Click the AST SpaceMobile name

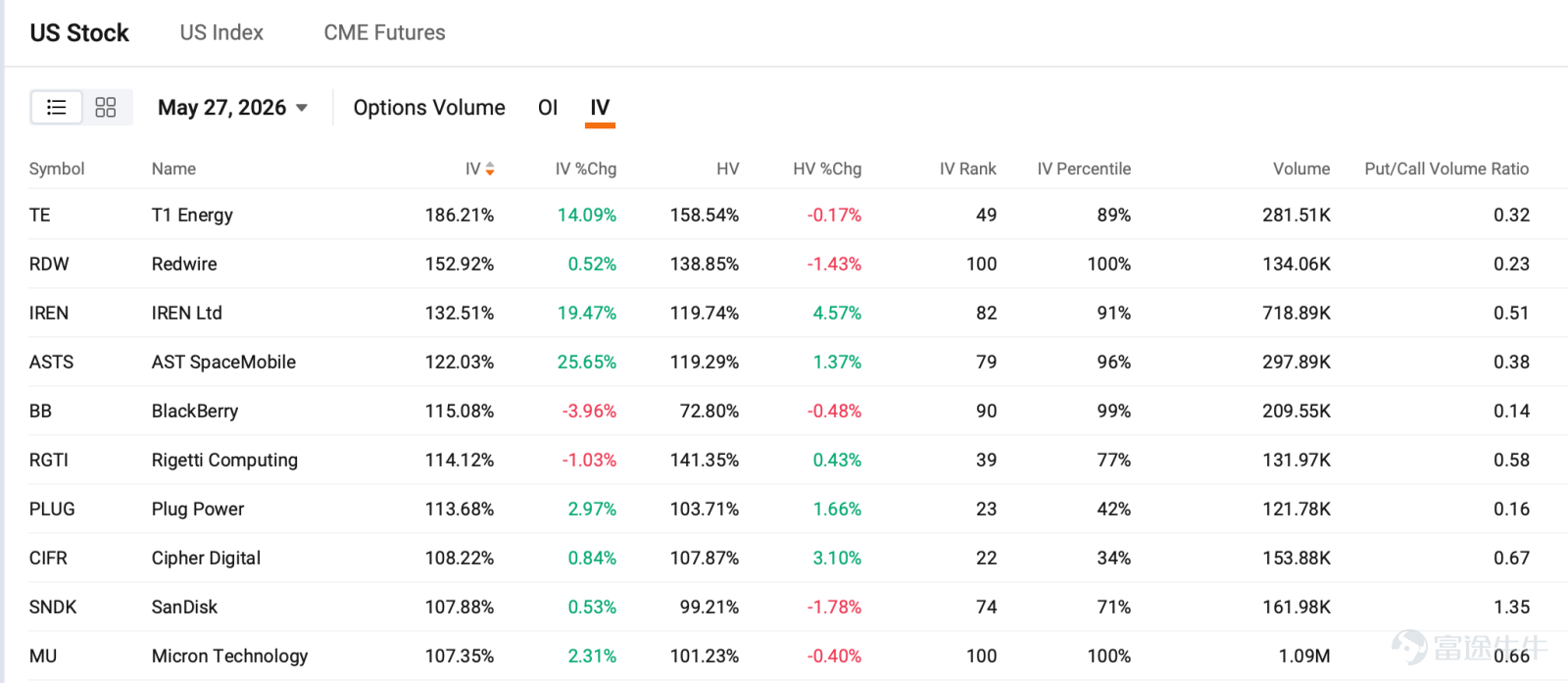pos(223,362)
